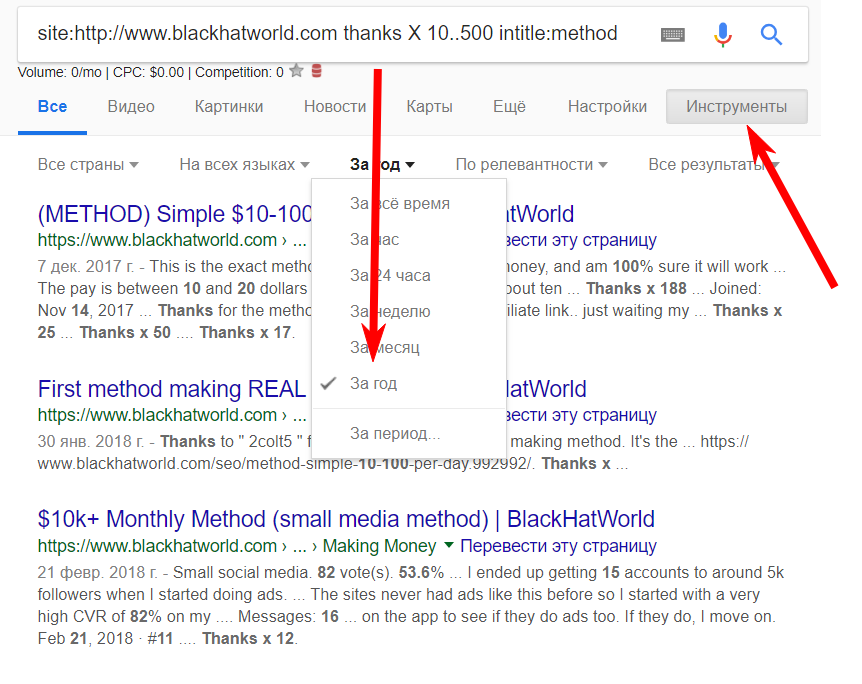
Task: Click the 7 дек. 2017 г. date
Action: click(85, 266)
